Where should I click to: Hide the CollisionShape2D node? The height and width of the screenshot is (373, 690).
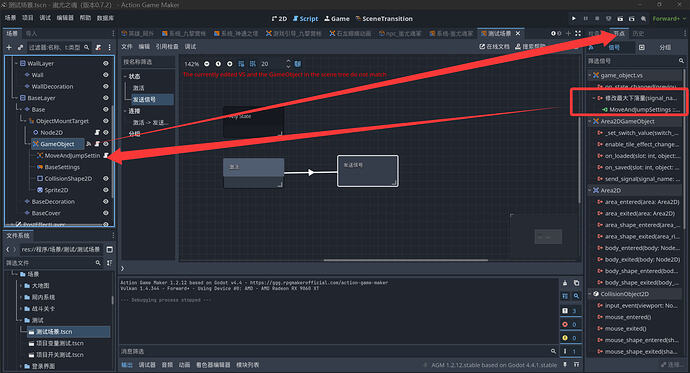point(106,179)
